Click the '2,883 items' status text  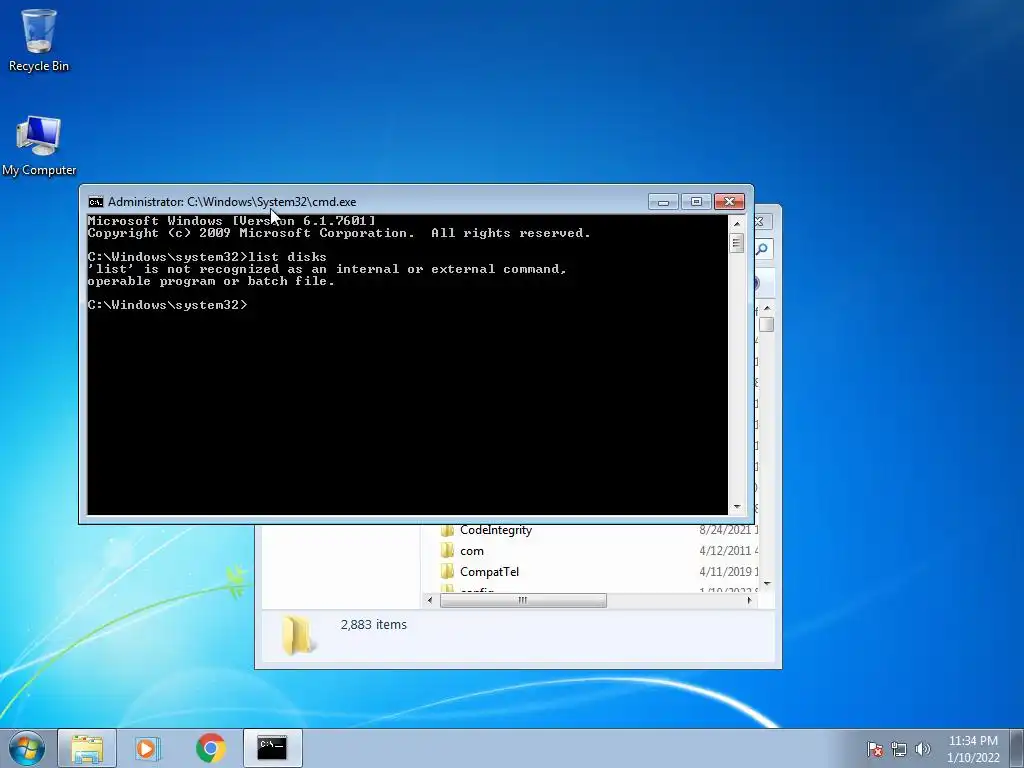point(374,625)
